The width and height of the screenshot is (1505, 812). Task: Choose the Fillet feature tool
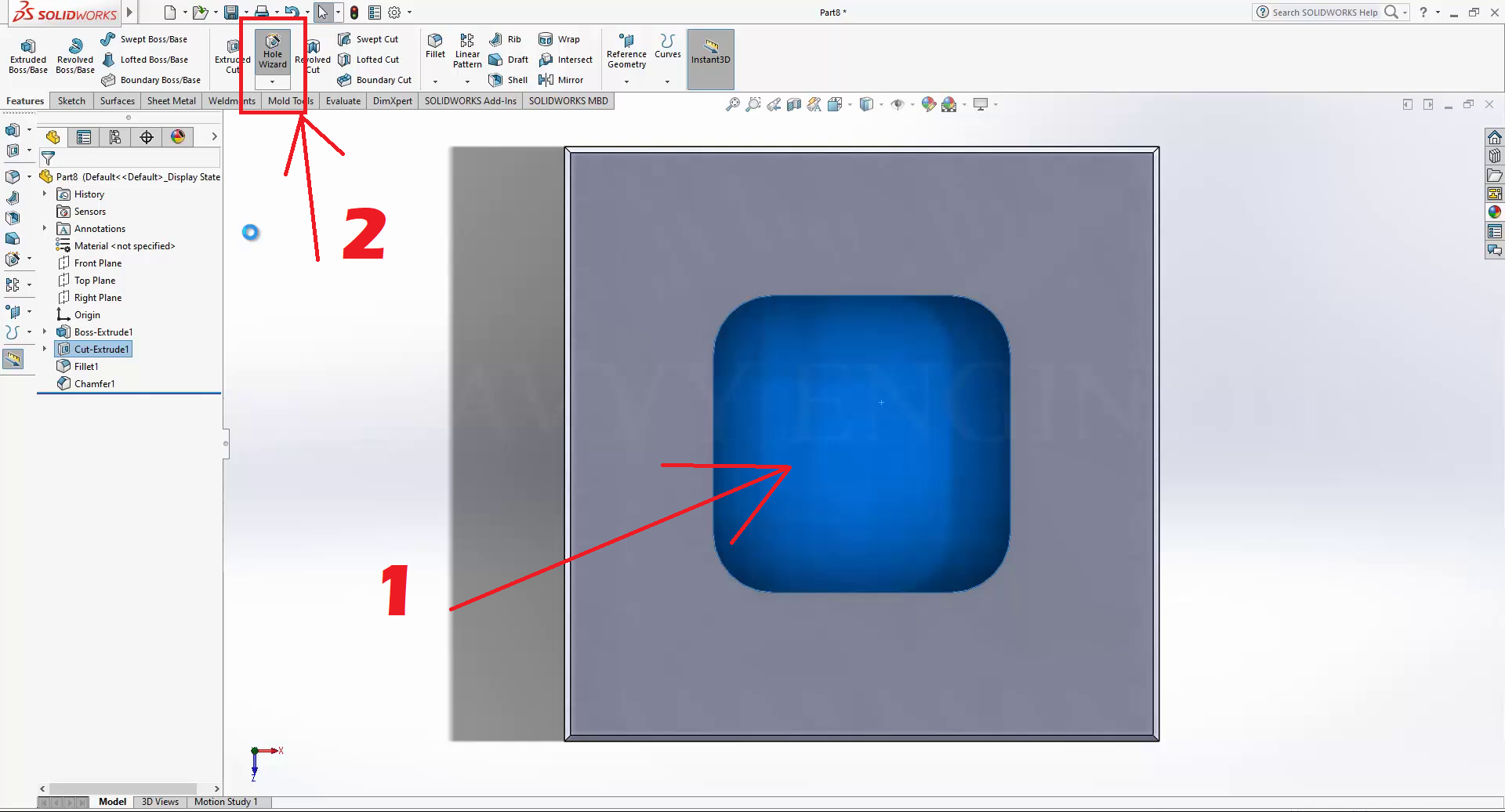pyautogui.click(x=435, y=46)
